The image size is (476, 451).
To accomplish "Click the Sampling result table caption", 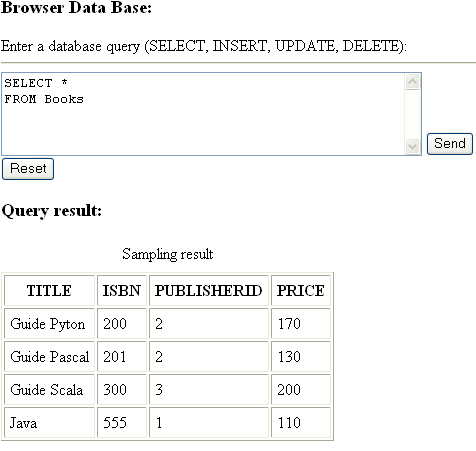I will pos(167,254).
